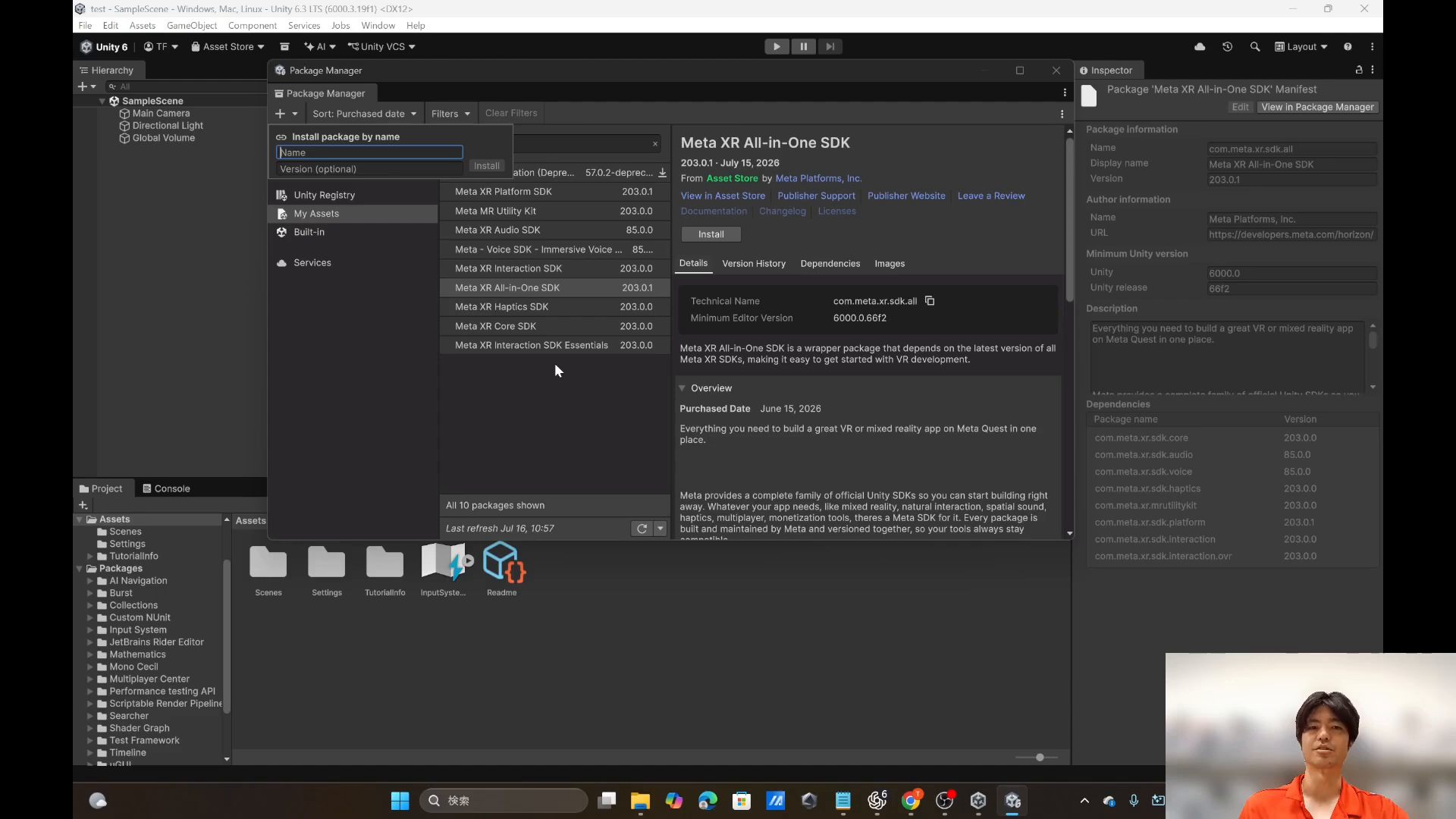Open the cloud services icon
This screenshot has height=819, width=1456.
coord(1200,47)
